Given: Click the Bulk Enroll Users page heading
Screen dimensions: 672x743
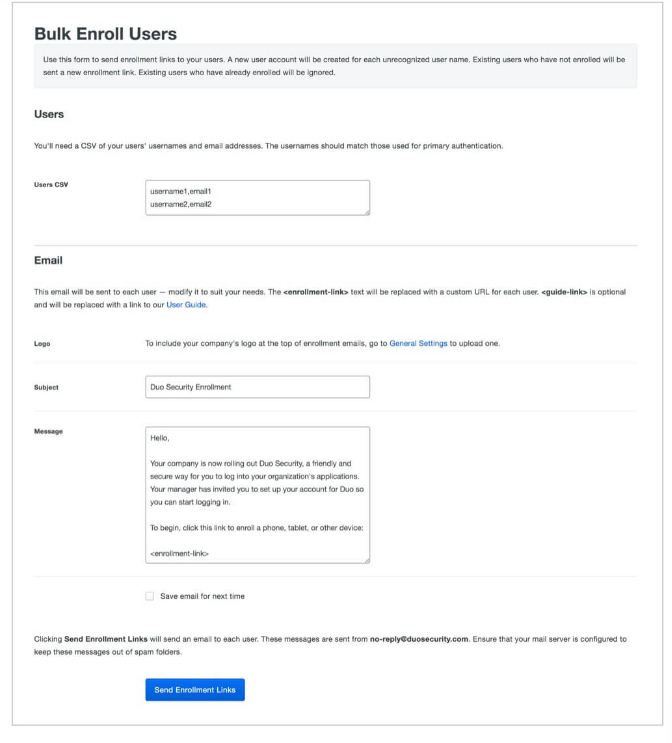Looking at the screenshot, I should pyautogui.click(x=105, y=34).
